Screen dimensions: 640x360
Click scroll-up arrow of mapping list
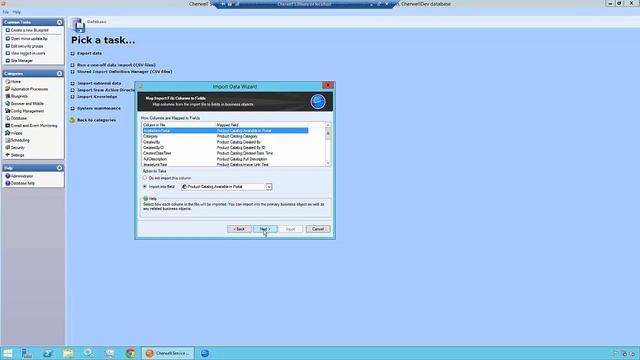click(x=328, y=124)
